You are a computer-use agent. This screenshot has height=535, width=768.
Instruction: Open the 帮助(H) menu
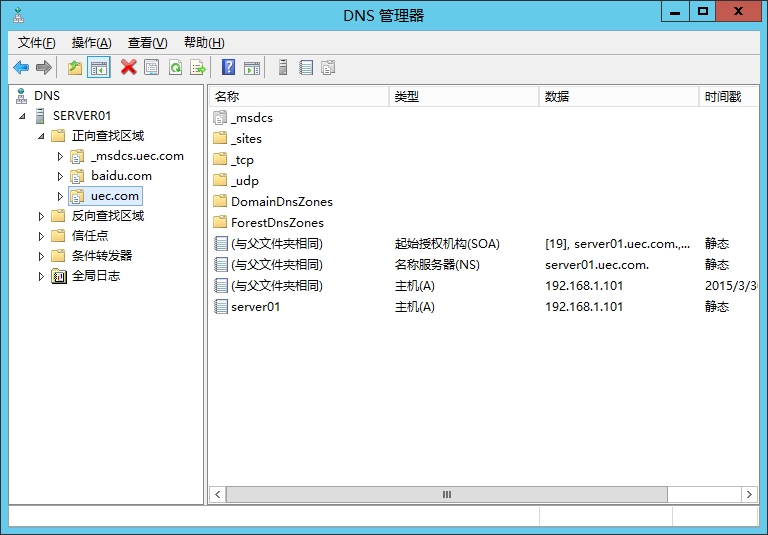204,43
